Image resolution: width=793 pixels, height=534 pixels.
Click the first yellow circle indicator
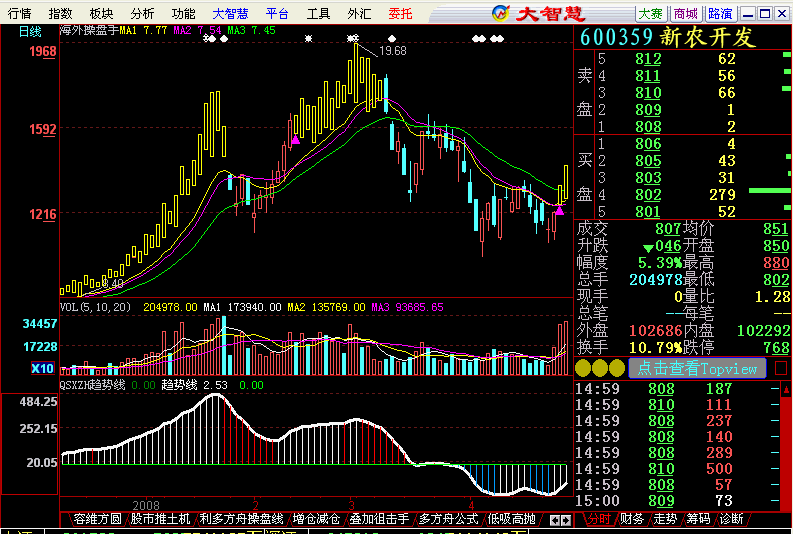pos(583,368)
